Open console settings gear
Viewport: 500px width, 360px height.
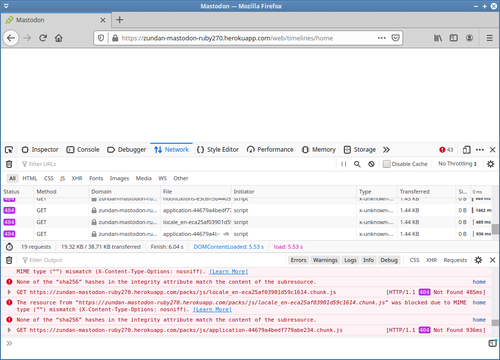(478, 260)
